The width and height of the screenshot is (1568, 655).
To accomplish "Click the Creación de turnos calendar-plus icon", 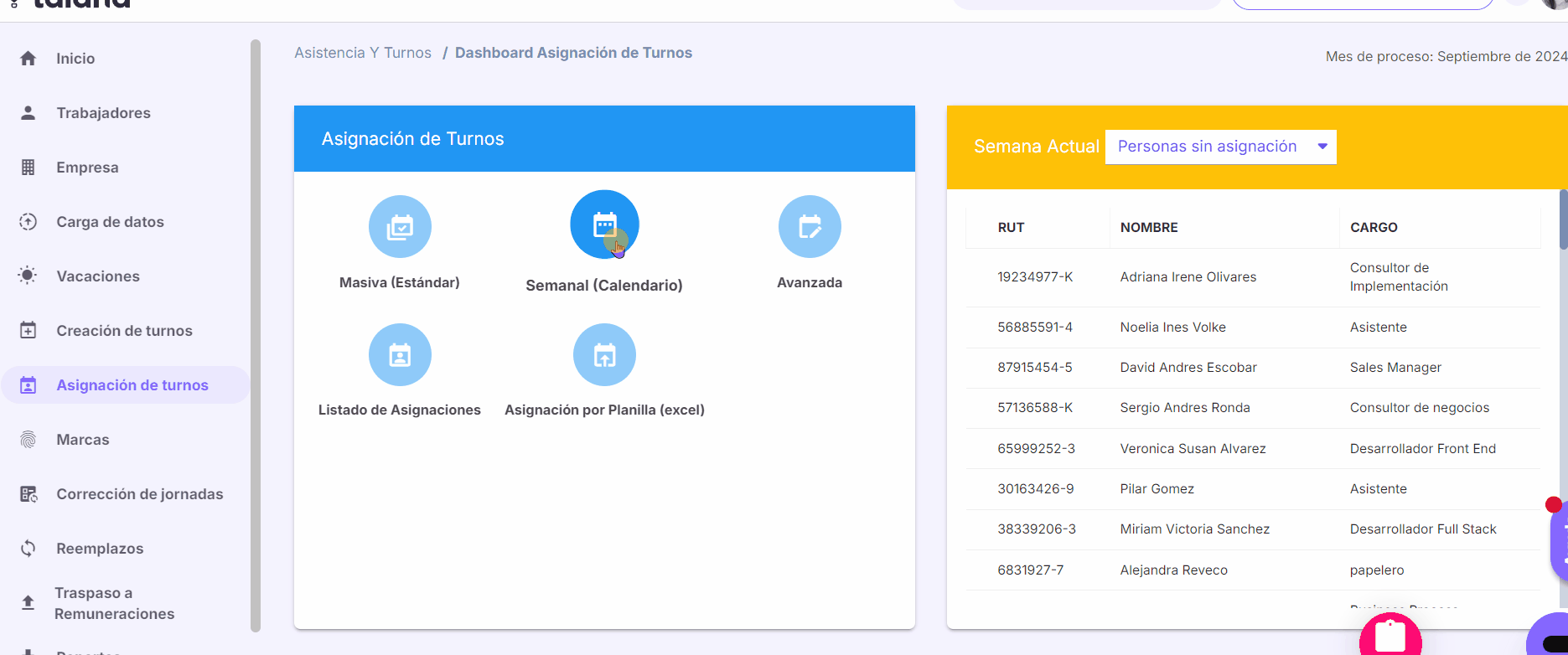I will point(28,331).
